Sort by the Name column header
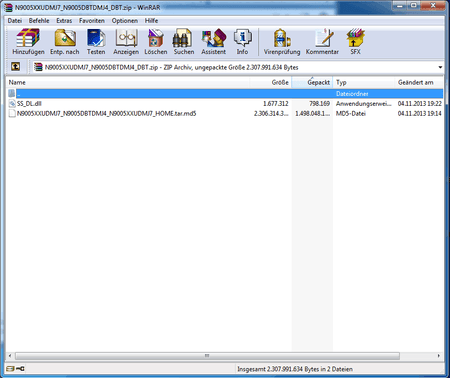450x378 pixels. [x=127, y=82]
